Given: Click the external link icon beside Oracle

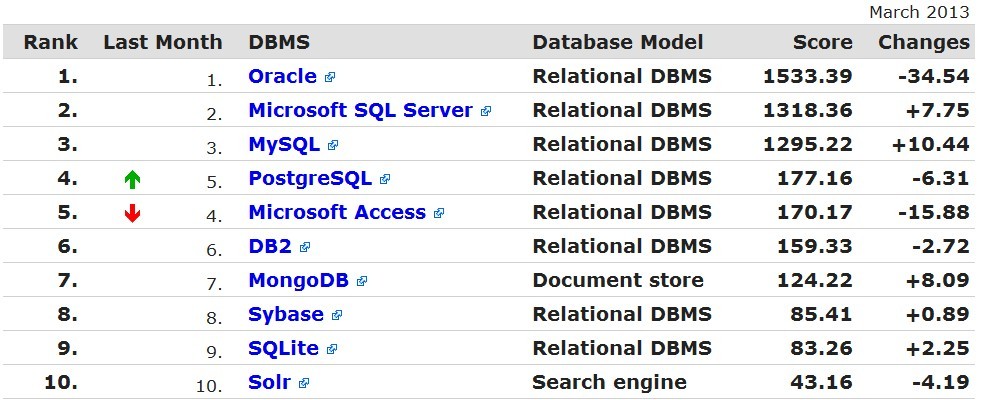Looking at the screenshot, I should click(x=330, y=77).
